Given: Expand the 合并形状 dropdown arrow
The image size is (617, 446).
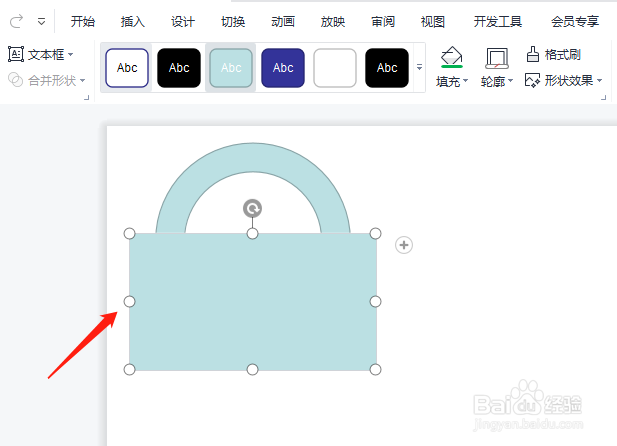Looking at the screenshot, I should (82, 80).
